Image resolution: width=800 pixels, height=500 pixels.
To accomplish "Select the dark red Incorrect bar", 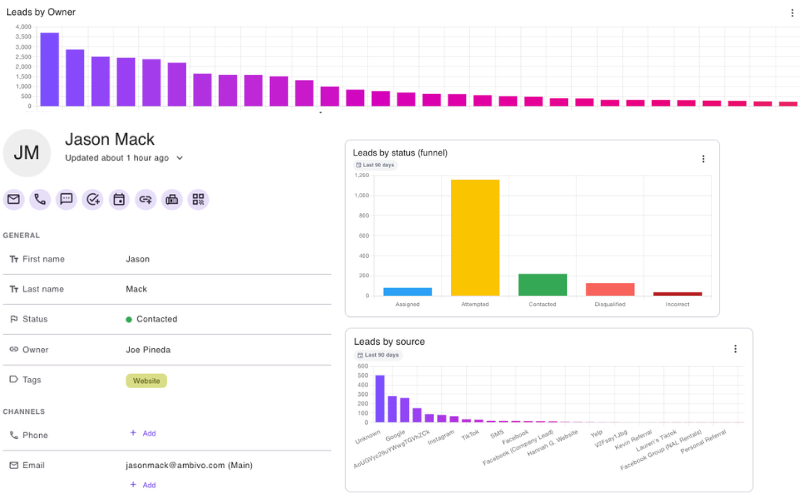I will click(x=678, y=294).
